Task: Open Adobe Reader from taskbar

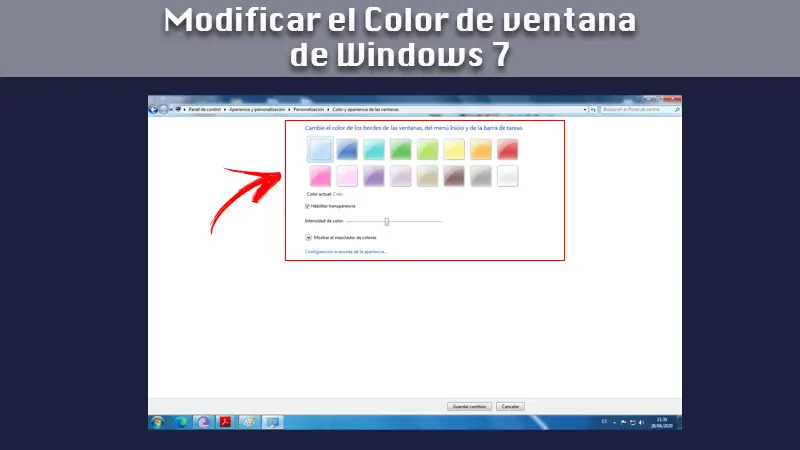Action: point(225,422)
